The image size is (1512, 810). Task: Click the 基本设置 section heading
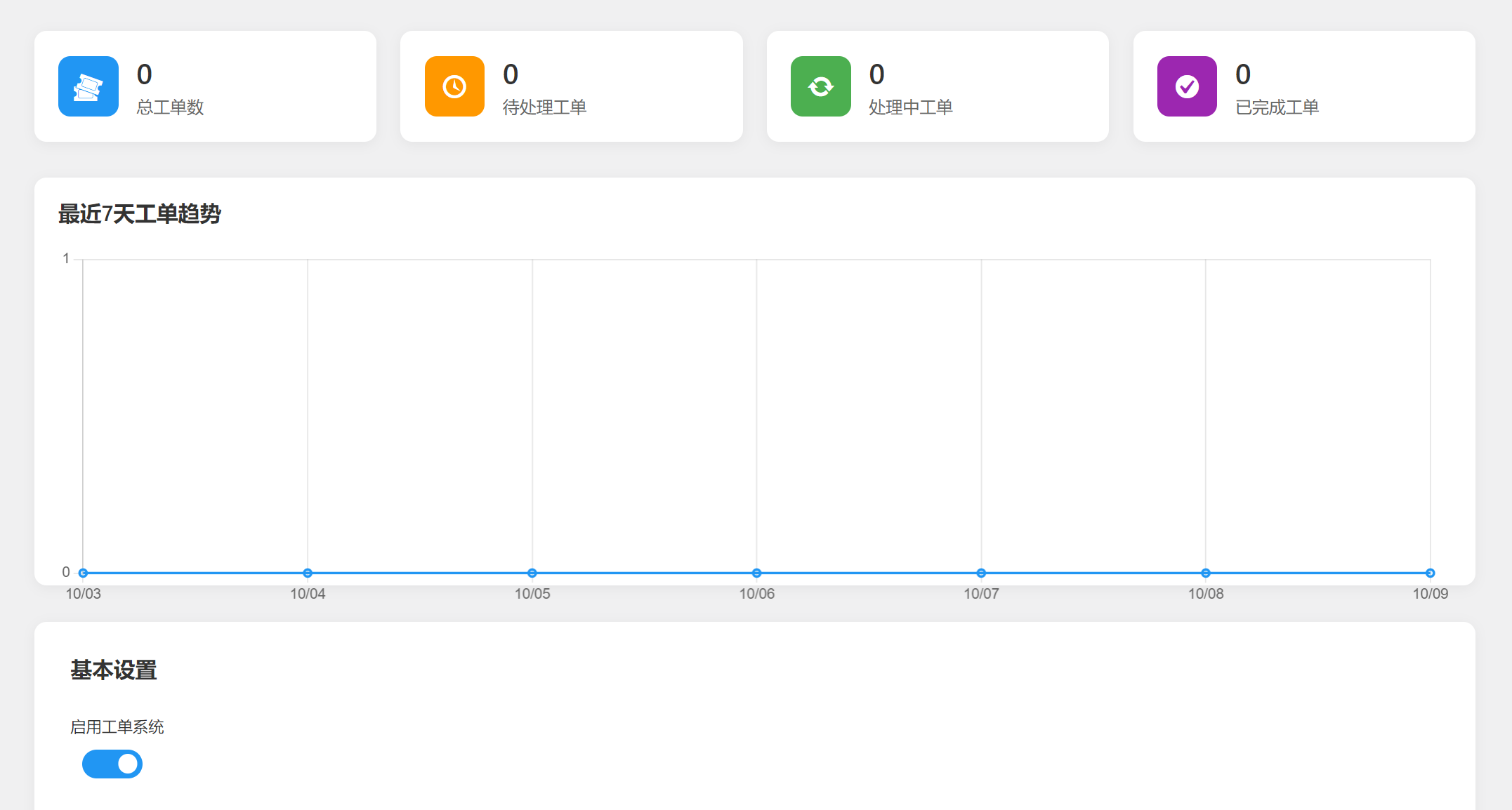point(113,670)
